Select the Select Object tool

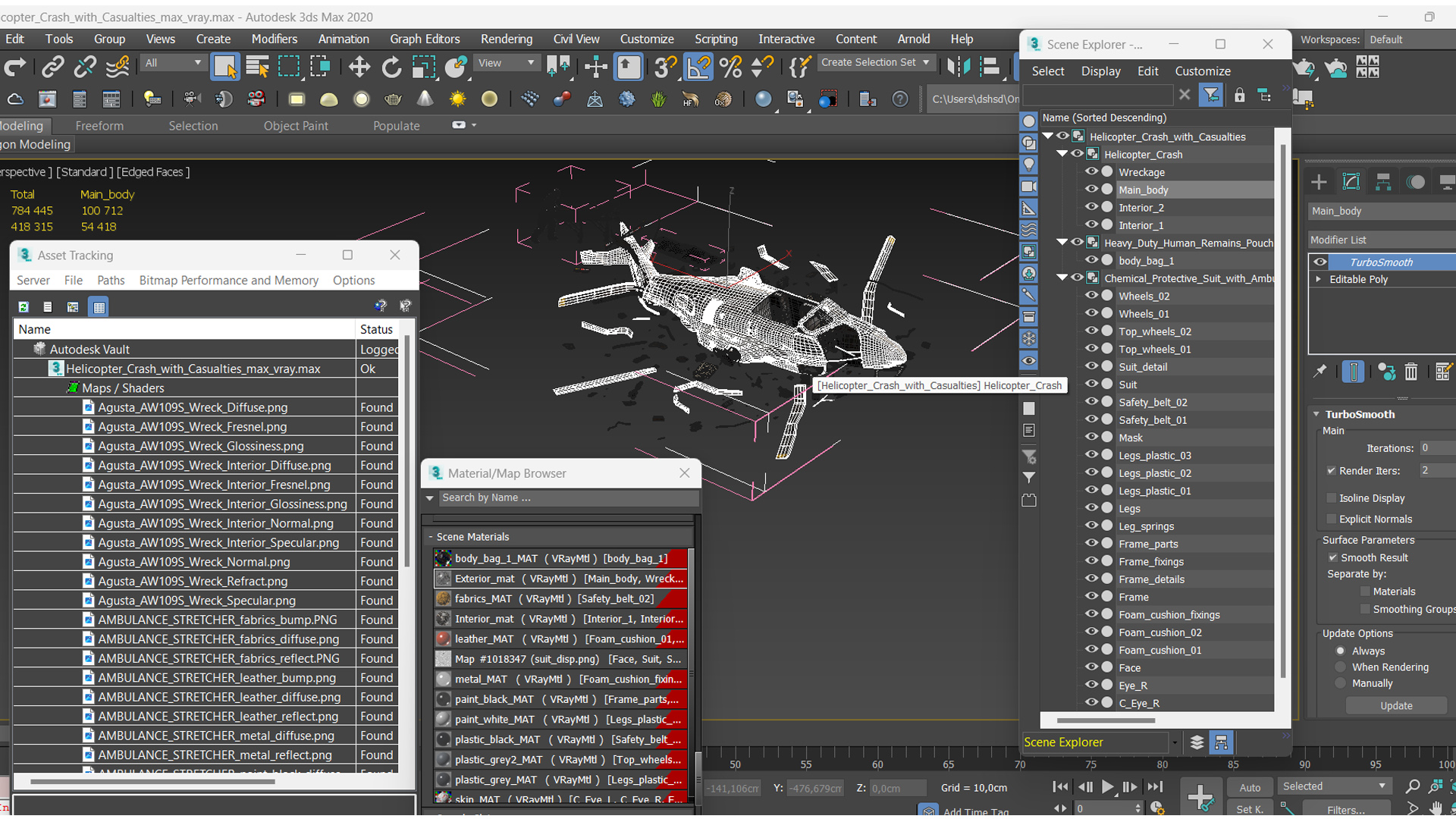[224, 67]
